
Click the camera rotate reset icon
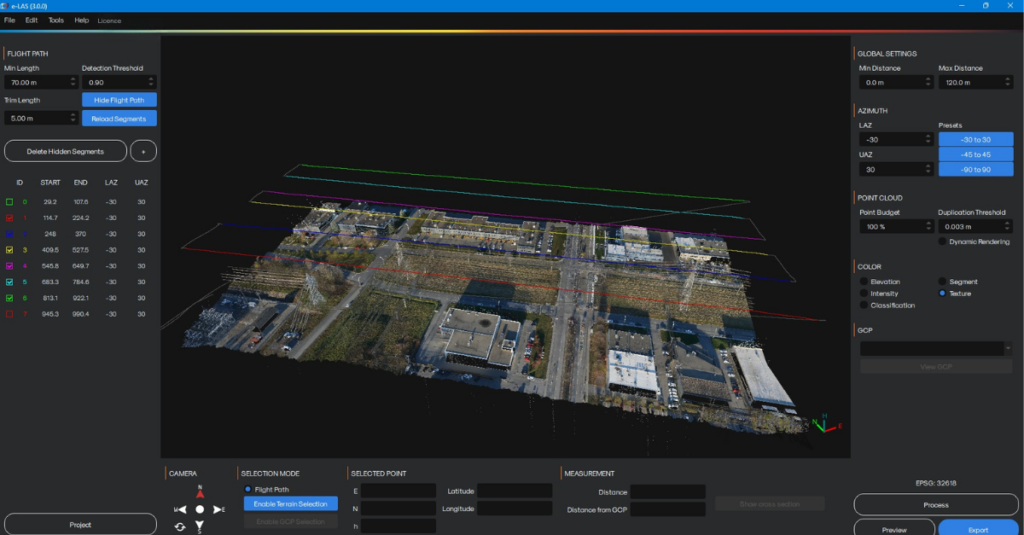coord(179,526)
